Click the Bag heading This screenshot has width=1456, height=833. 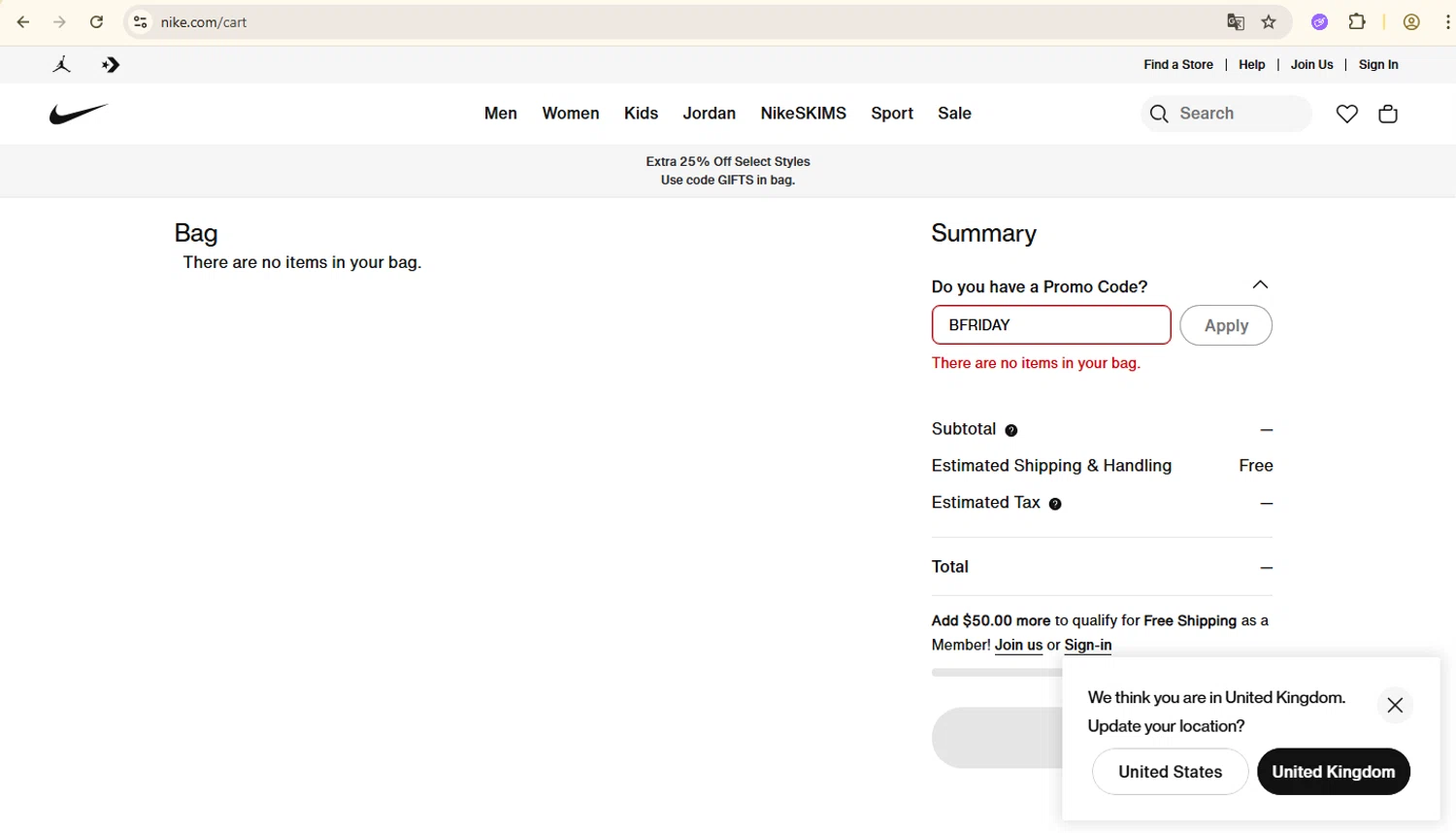pyautogui.click(x=196, y=234)
